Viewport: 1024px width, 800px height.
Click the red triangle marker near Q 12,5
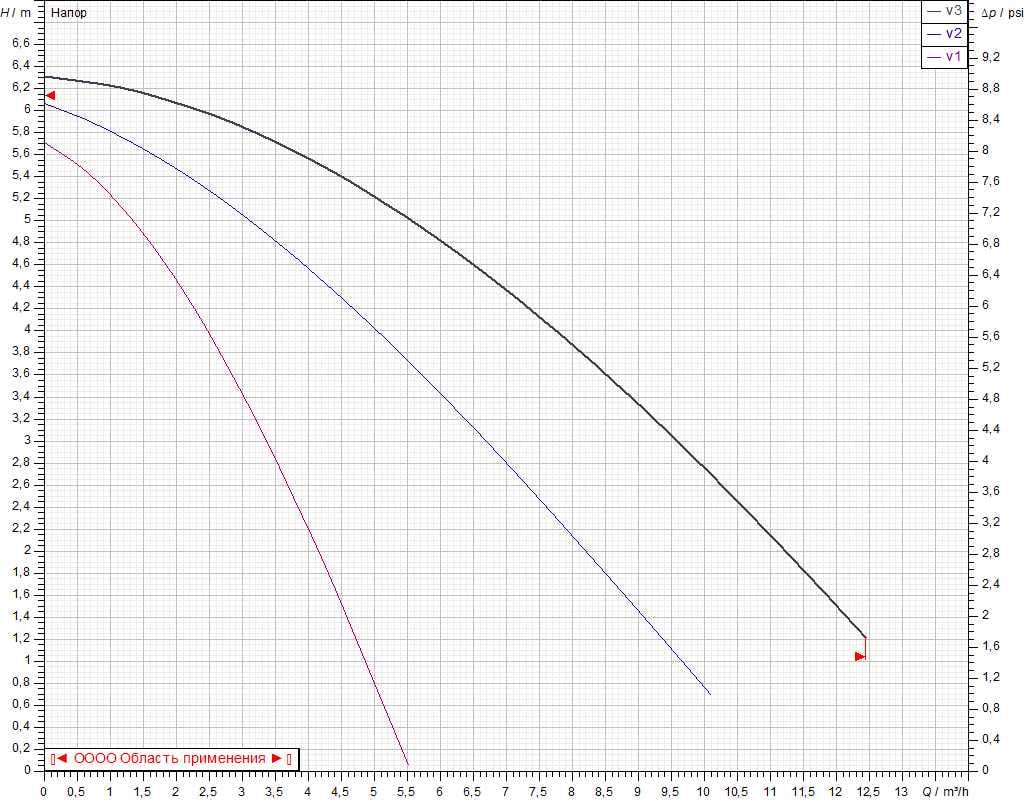(859, 656)
